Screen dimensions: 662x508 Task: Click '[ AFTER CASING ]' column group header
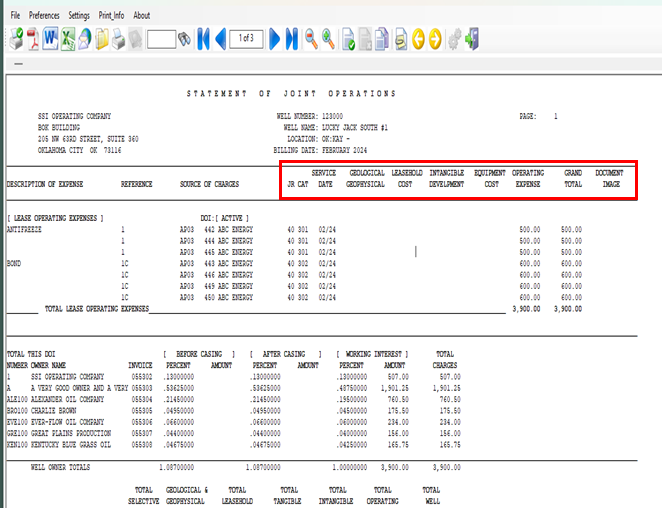(x=285, y=354)
